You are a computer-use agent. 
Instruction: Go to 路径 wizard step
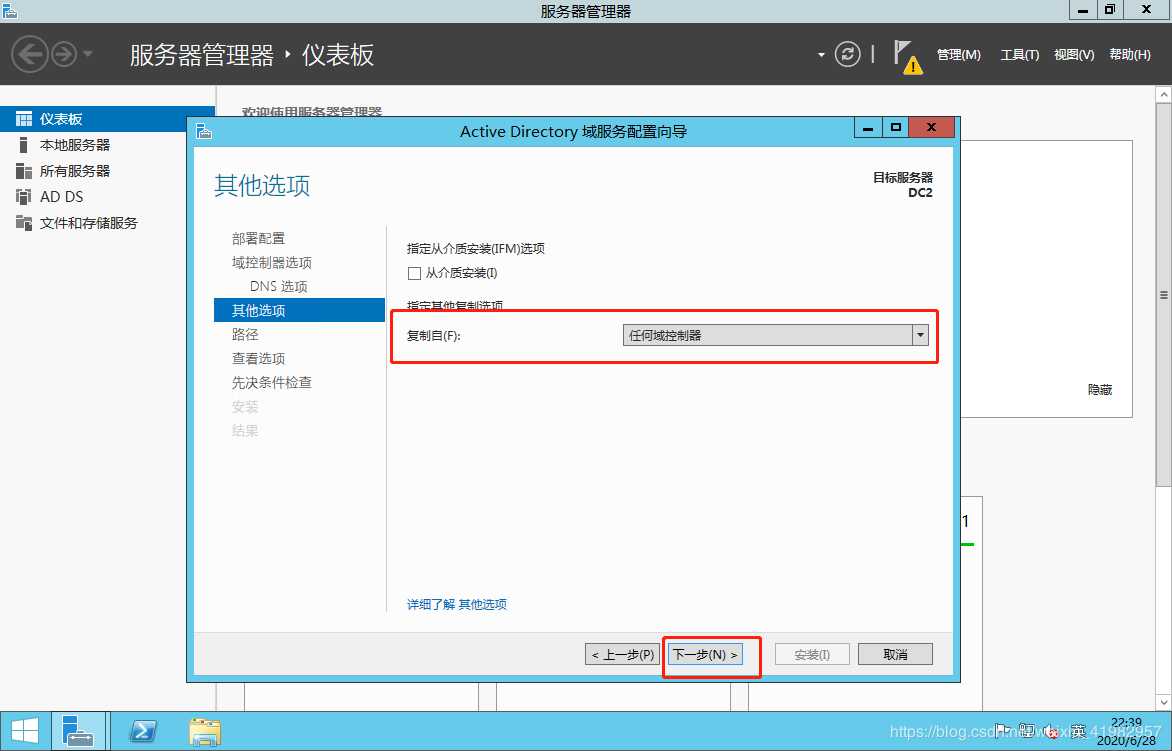244,334
